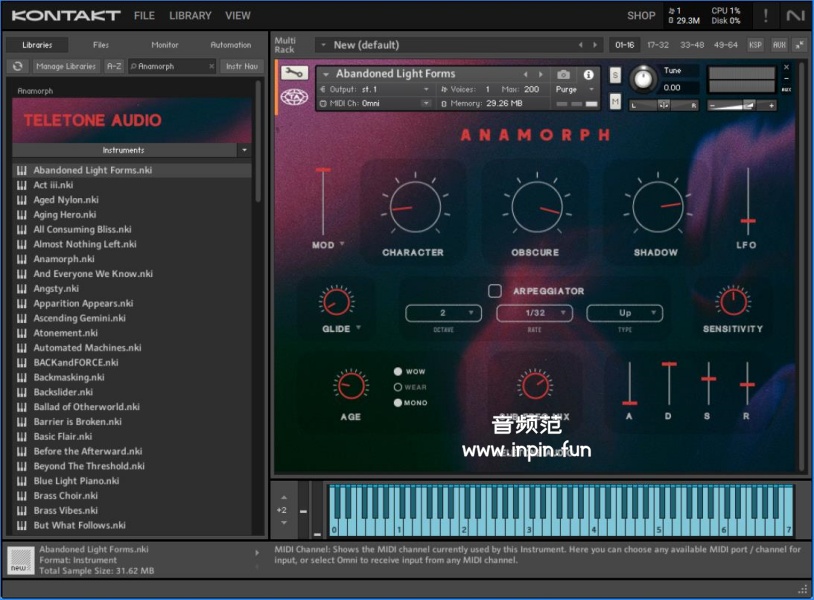
Task: Switch to the Files tab
Action: pyautogui.click(x=101, y=45)
